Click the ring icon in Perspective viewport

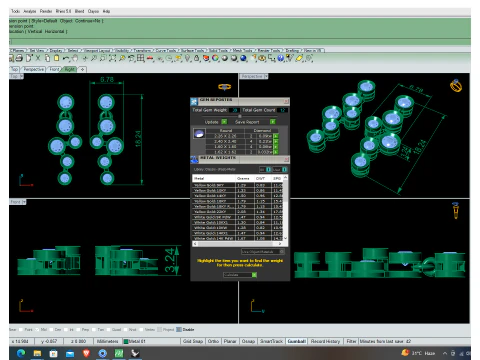[x=456, y=85]
